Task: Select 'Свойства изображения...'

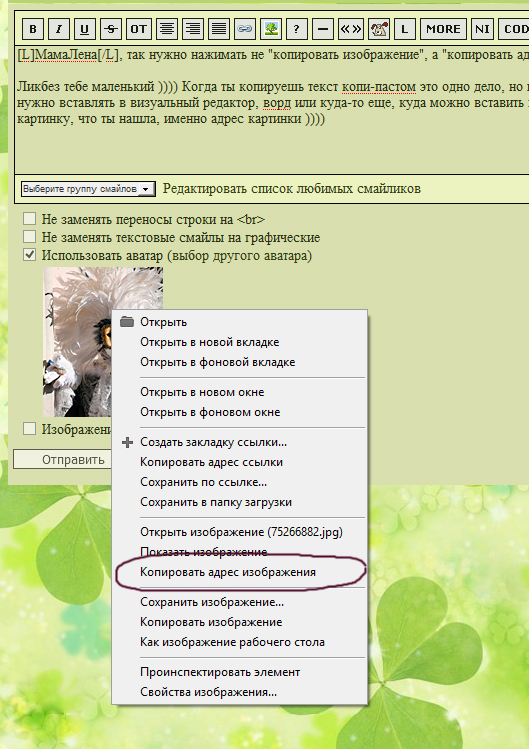Action: coord(240,692)
